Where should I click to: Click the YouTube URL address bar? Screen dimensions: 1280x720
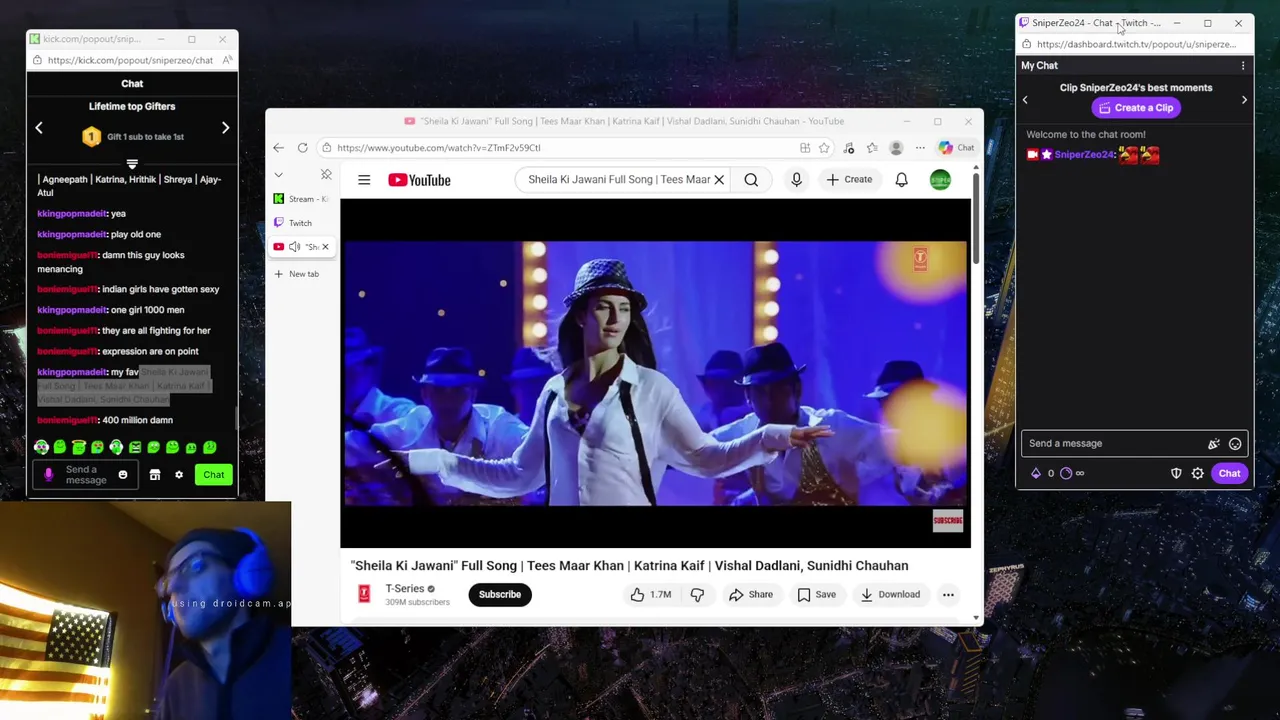tap(560, 148)
